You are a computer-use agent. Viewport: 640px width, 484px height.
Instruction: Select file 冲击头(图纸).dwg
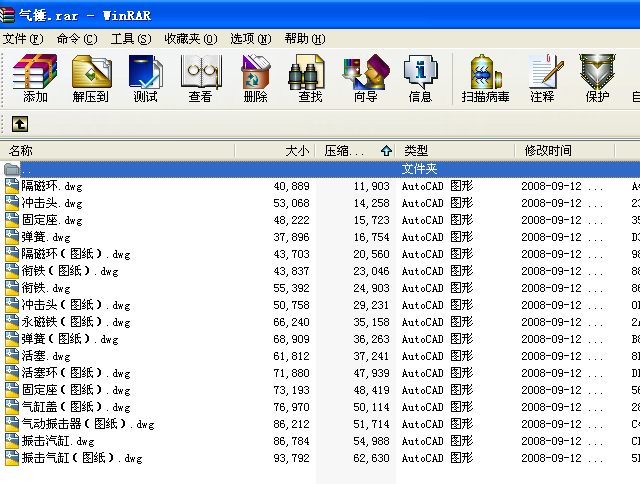[76, 305]
